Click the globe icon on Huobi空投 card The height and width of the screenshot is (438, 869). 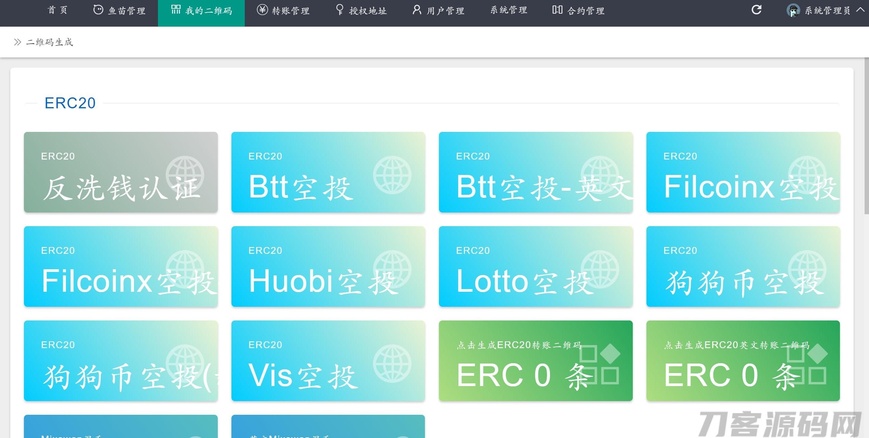coord(392,269)
